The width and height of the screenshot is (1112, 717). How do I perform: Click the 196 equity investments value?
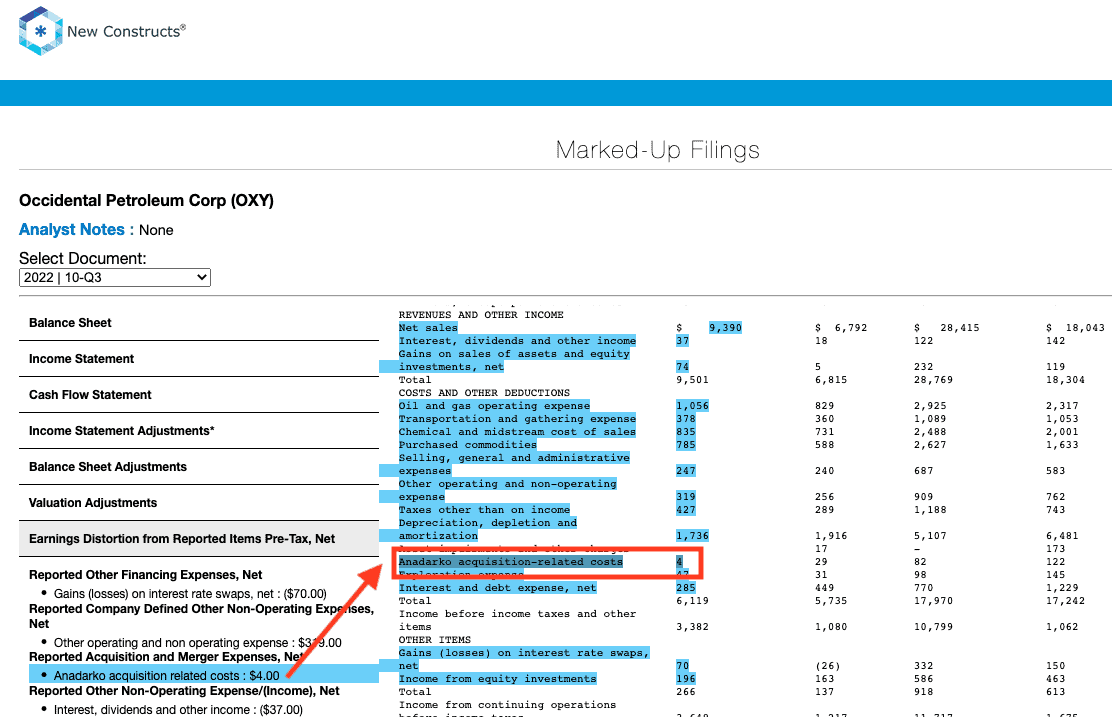point(686,679)
